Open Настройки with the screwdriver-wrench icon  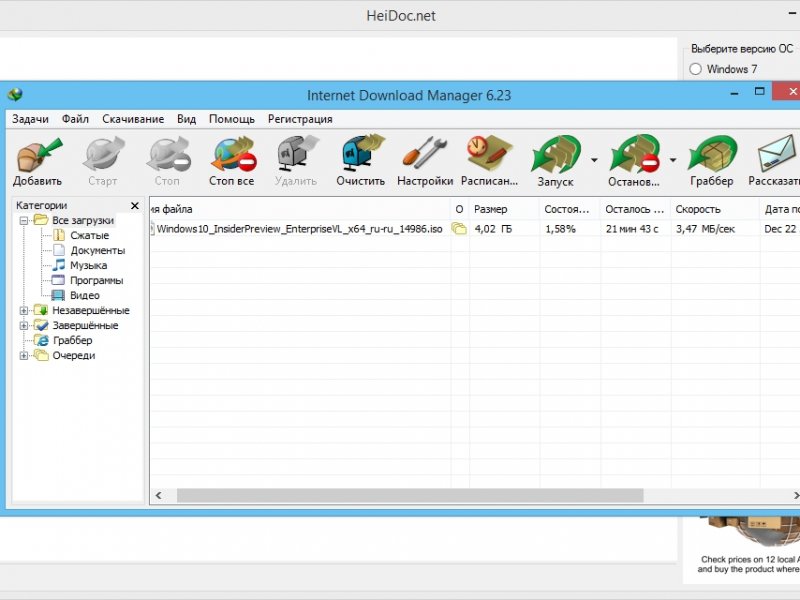[x=424, y=154]
